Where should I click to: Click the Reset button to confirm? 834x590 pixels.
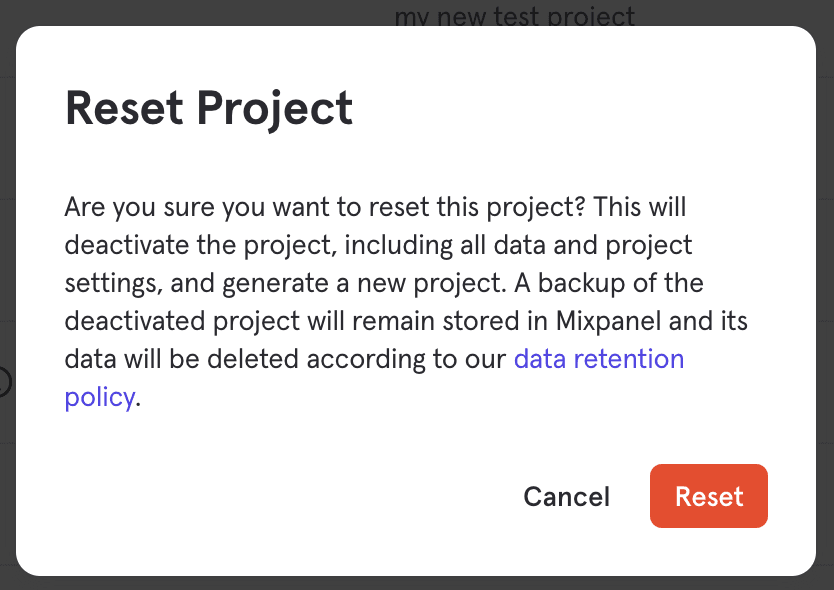709,496
